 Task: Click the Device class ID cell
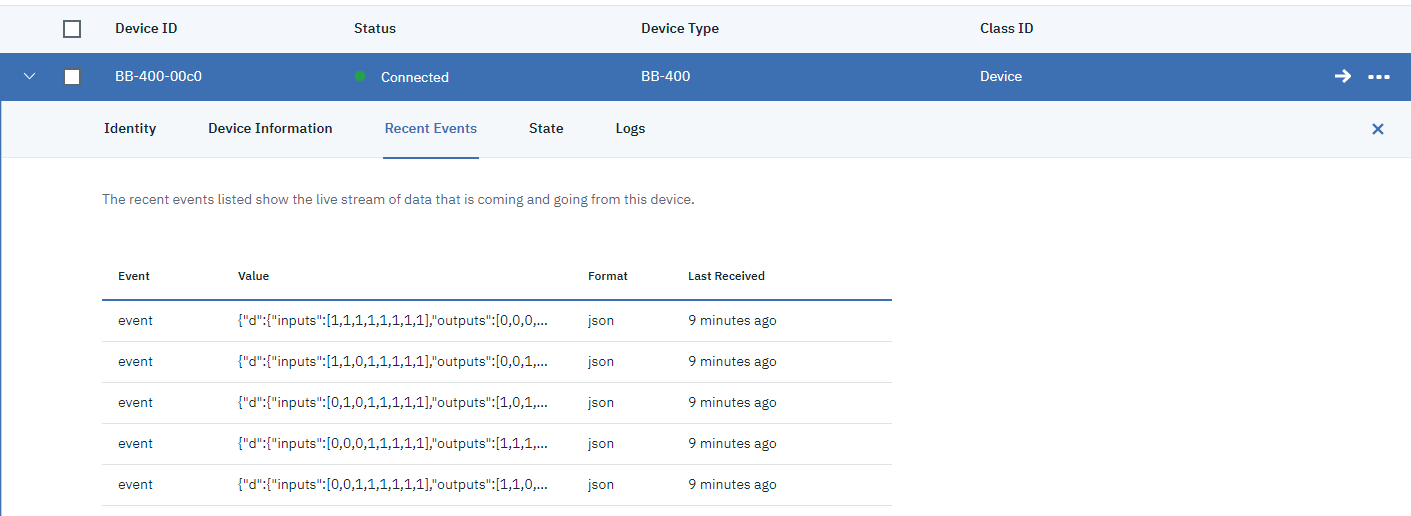(1001, 77)
